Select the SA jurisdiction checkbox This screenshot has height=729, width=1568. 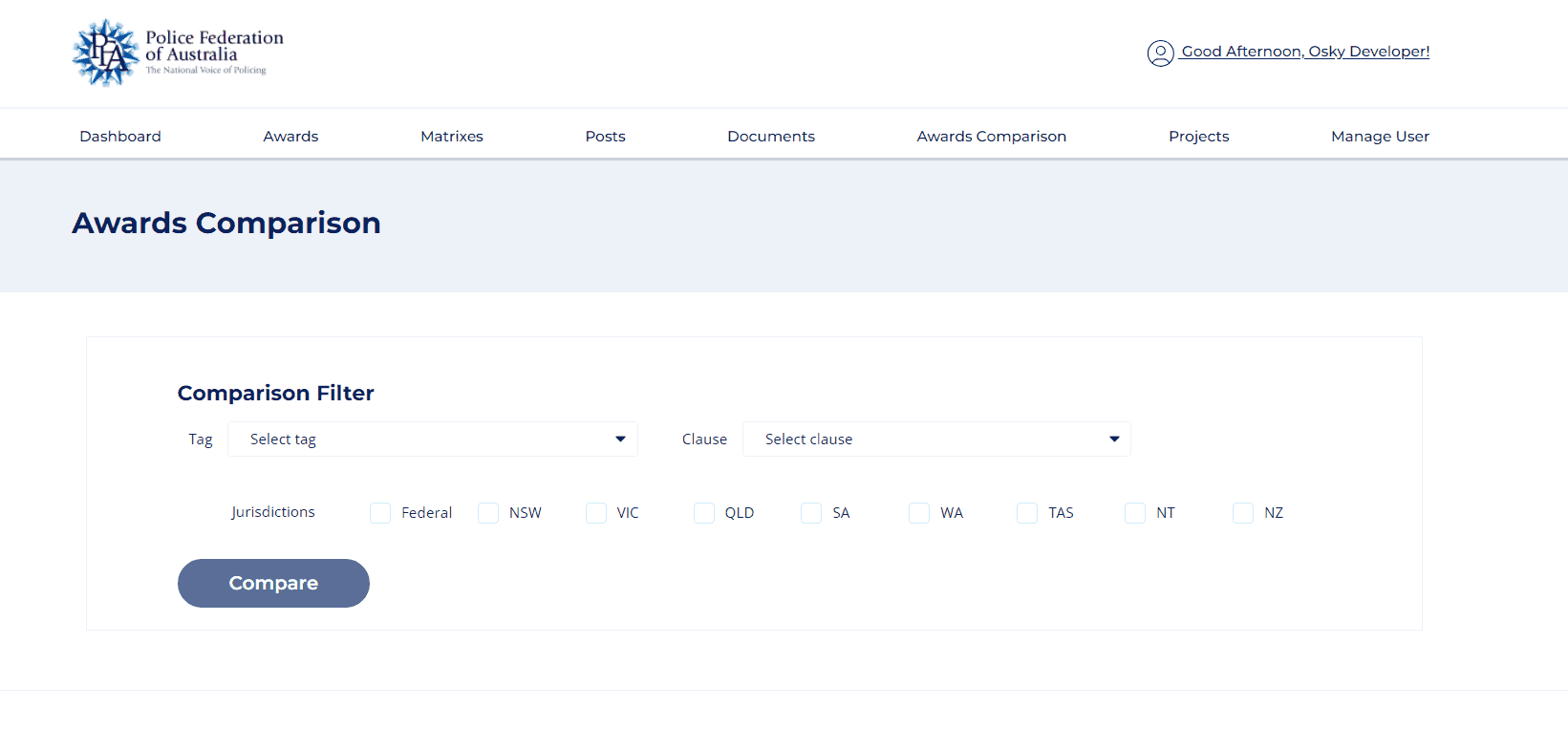tap(811, 513)
